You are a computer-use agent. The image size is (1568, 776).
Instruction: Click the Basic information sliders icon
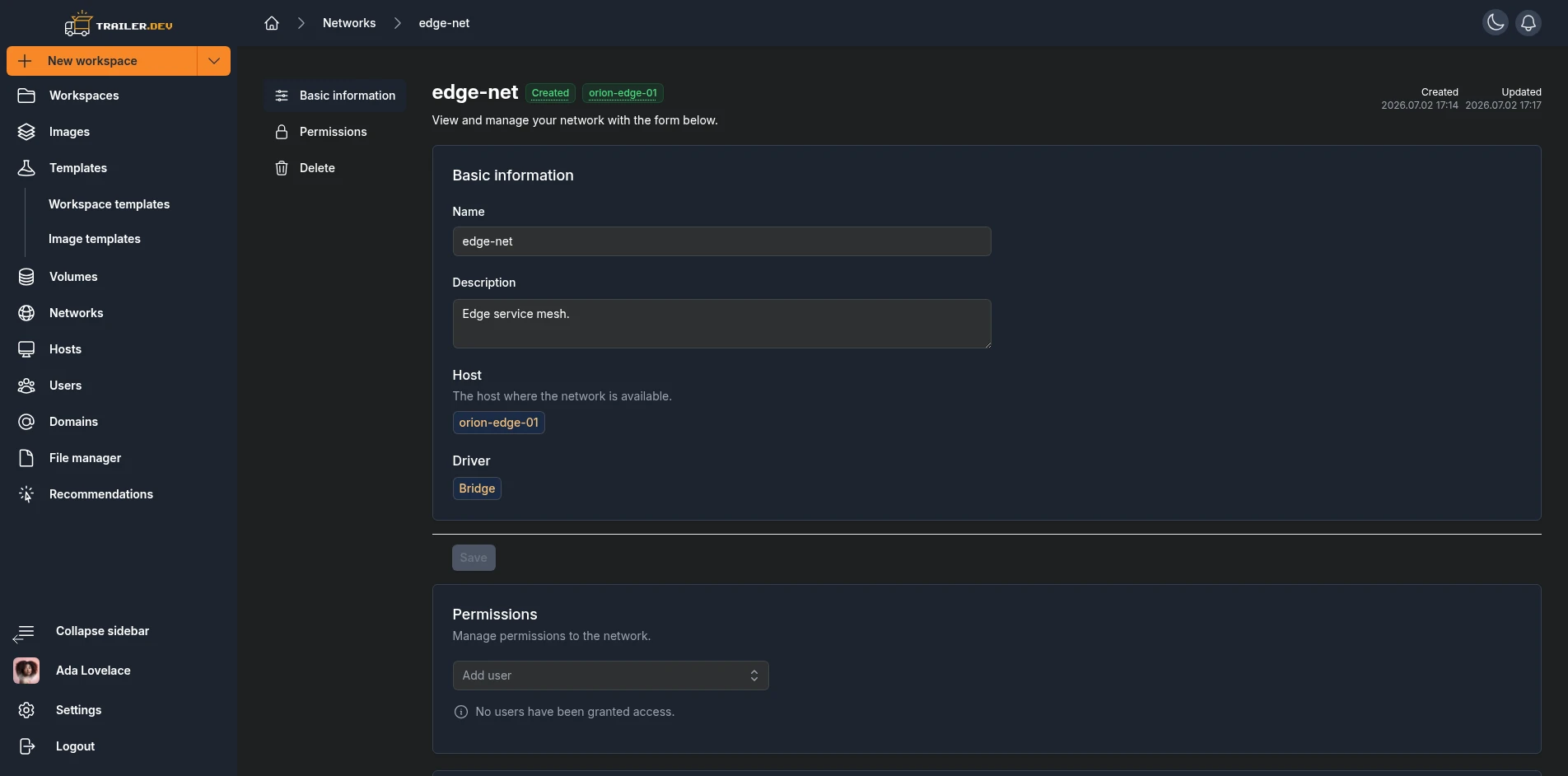(282, 96)
